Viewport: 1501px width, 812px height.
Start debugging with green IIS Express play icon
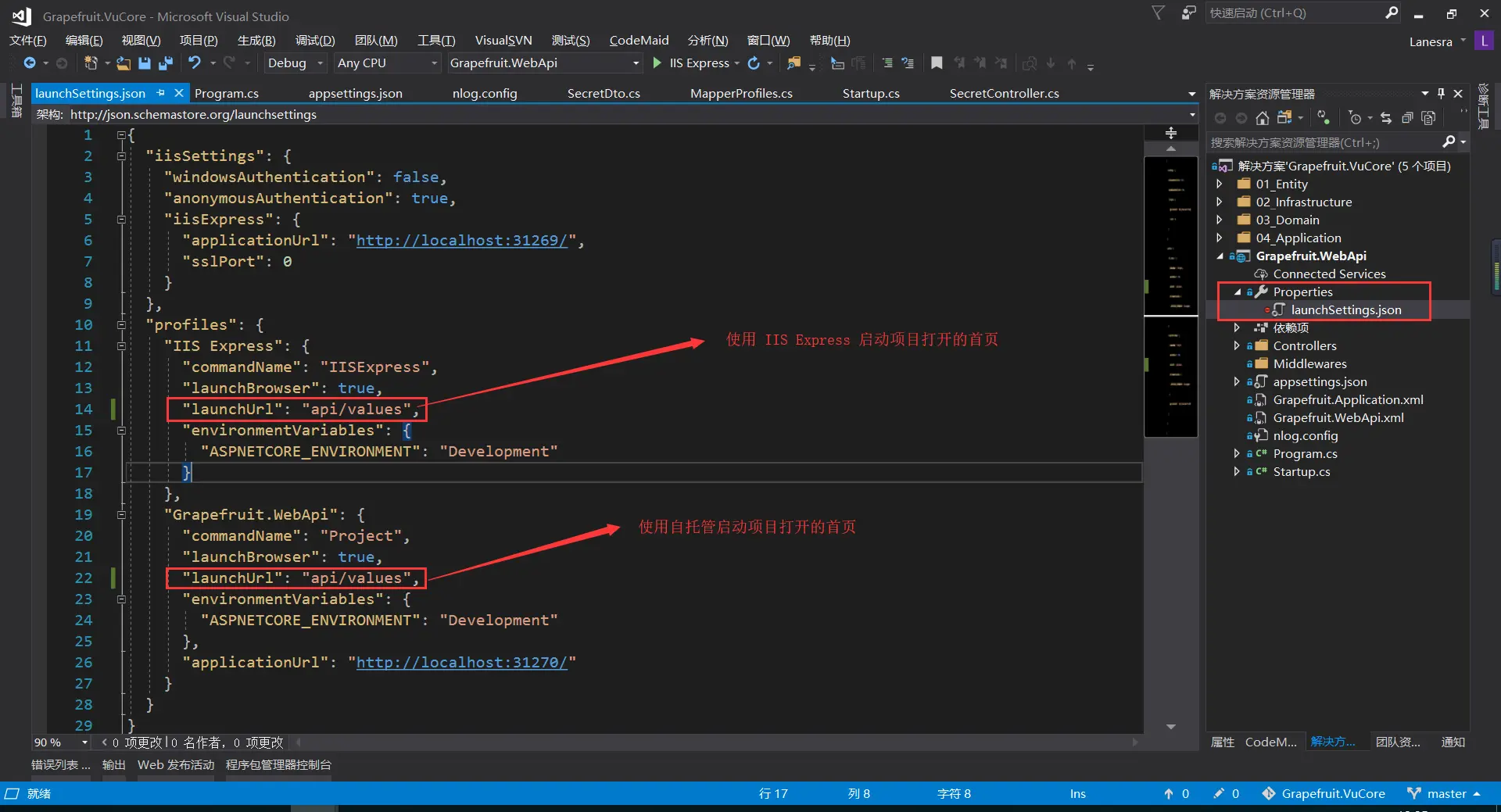pos(657,63)
